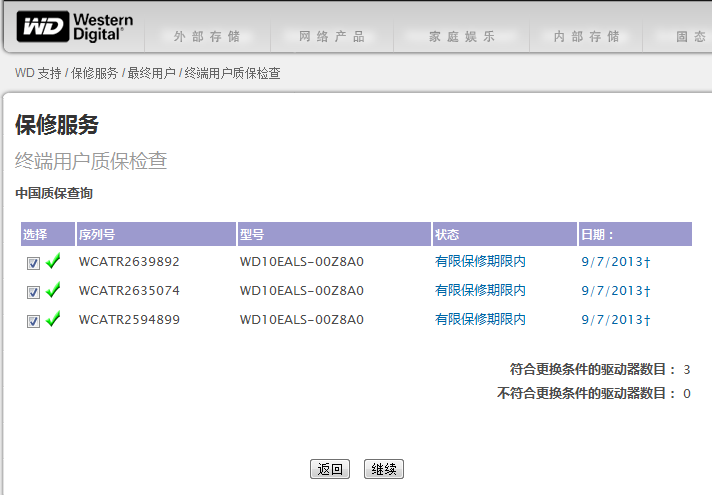Click the 保修服务 page heading
Image resolution: width=712 pixels, height=495 pixels.
57,124
